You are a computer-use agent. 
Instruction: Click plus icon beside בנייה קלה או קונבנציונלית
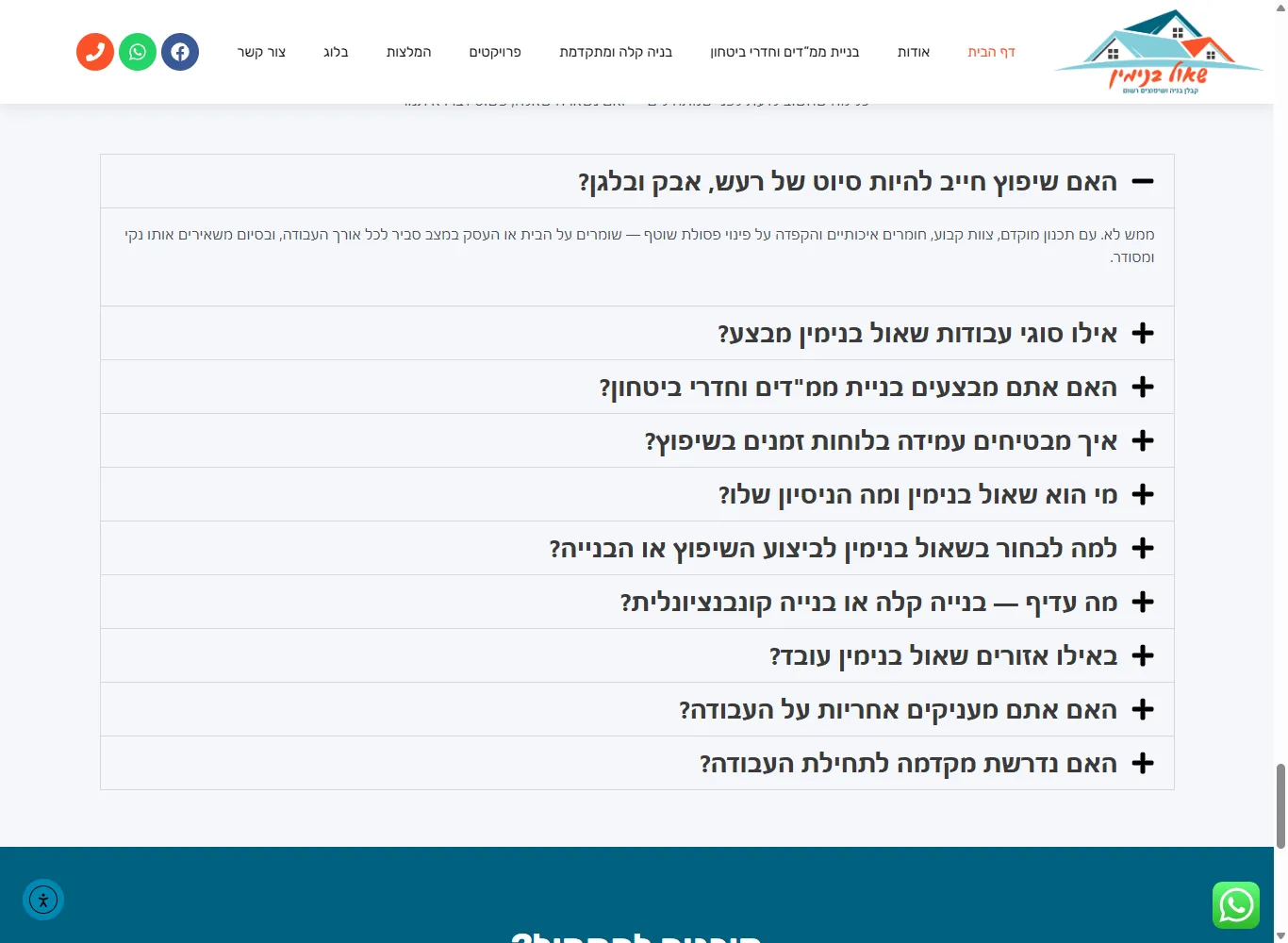(x=1143, y=602)
